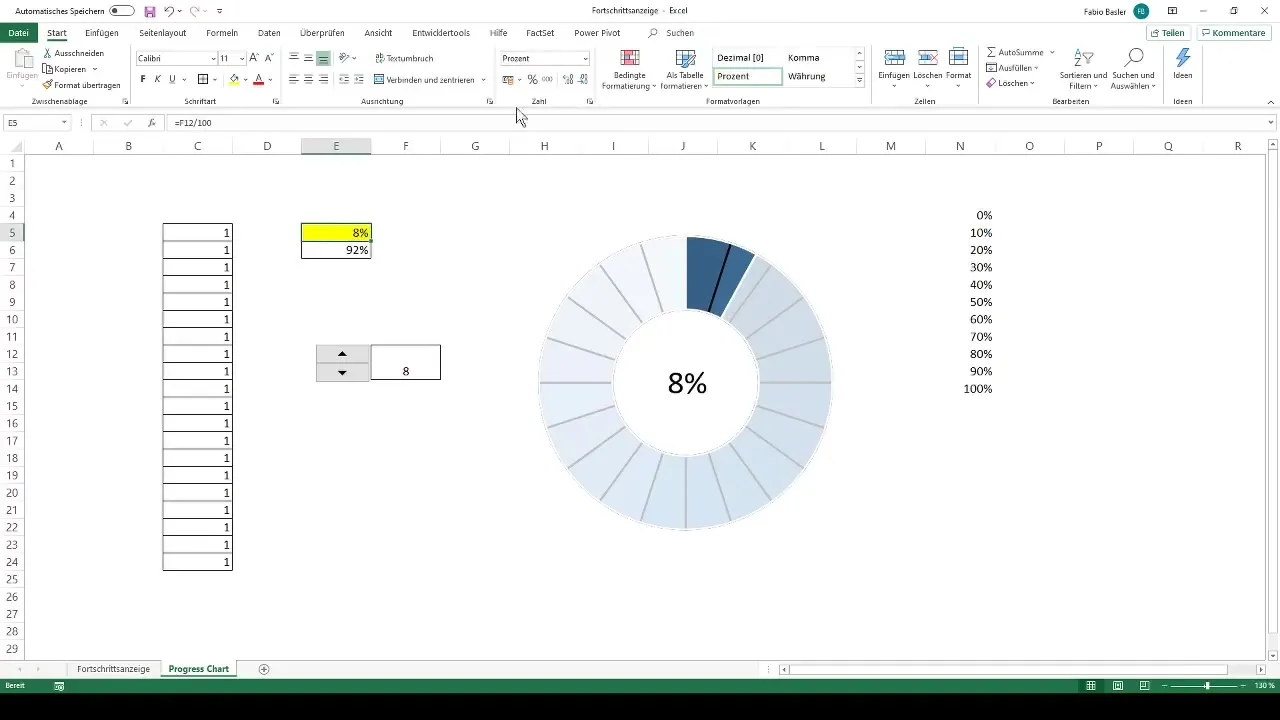Open the Format cells menu
The width and height of the screenshot is (1280, 720).
tap(958, 68)
